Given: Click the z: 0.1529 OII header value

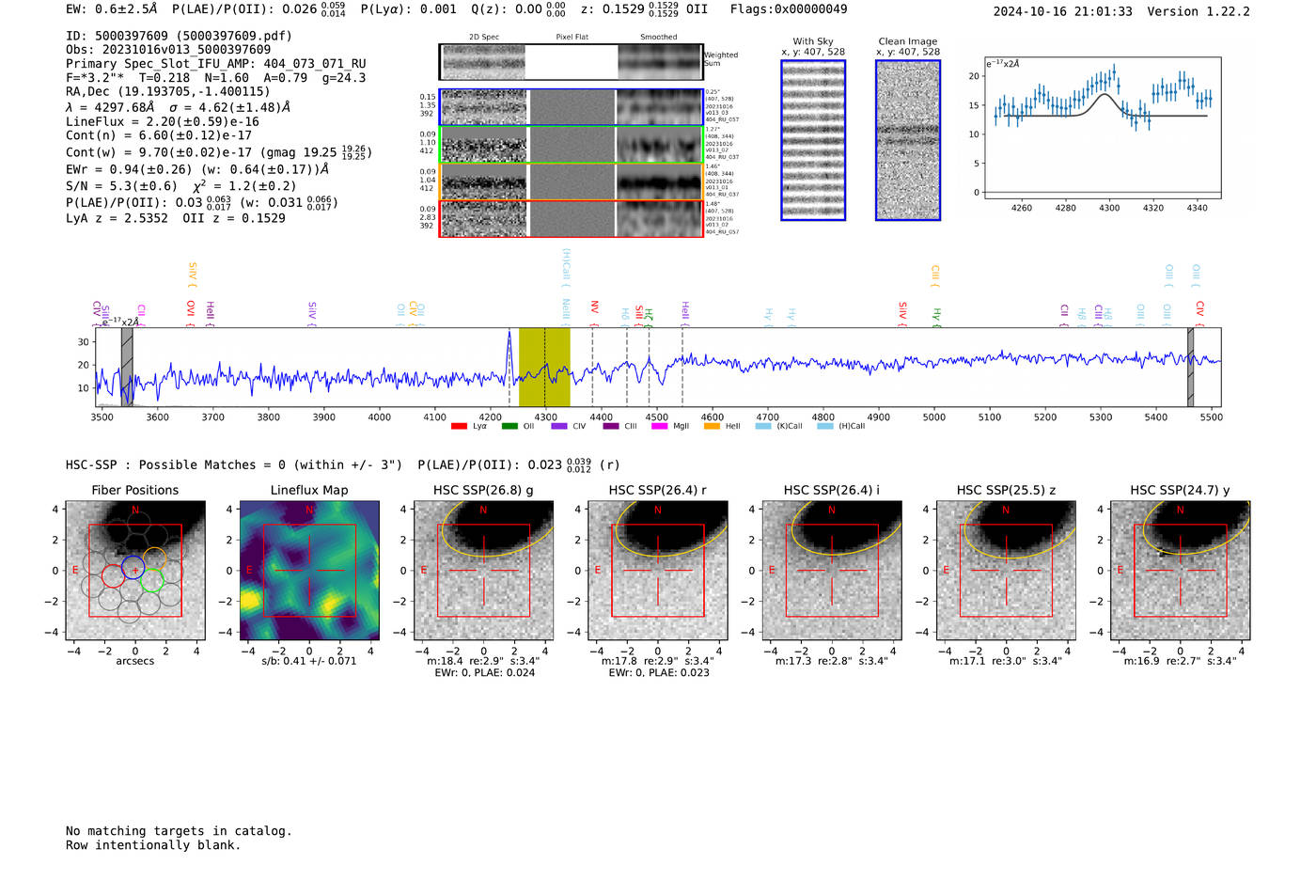Looking at the screenshot, I should coord(644,9).
